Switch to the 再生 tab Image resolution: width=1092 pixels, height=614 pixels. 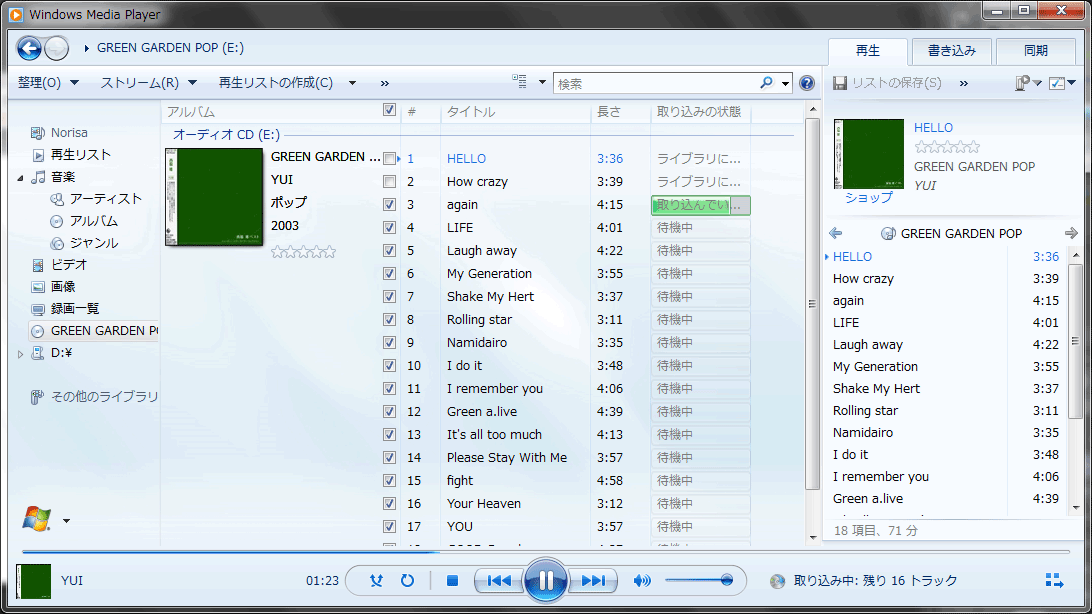[x=868, y=51]
